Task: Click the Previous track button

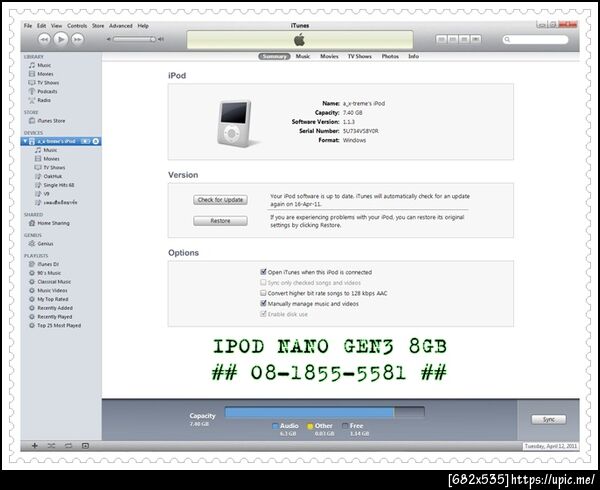Action: click(x=44, y=39)
